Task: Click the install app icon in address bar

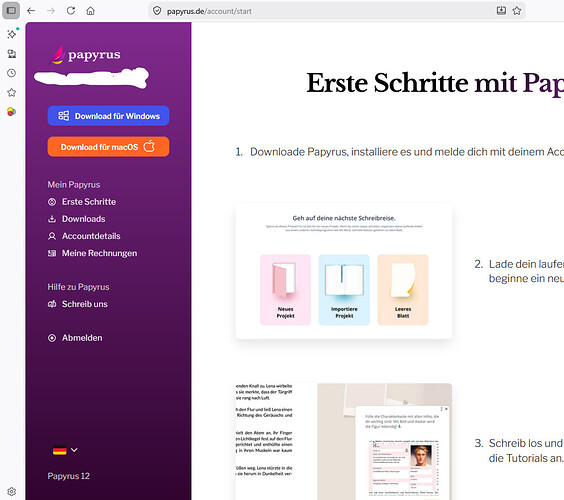Action: tap(501, 11)
